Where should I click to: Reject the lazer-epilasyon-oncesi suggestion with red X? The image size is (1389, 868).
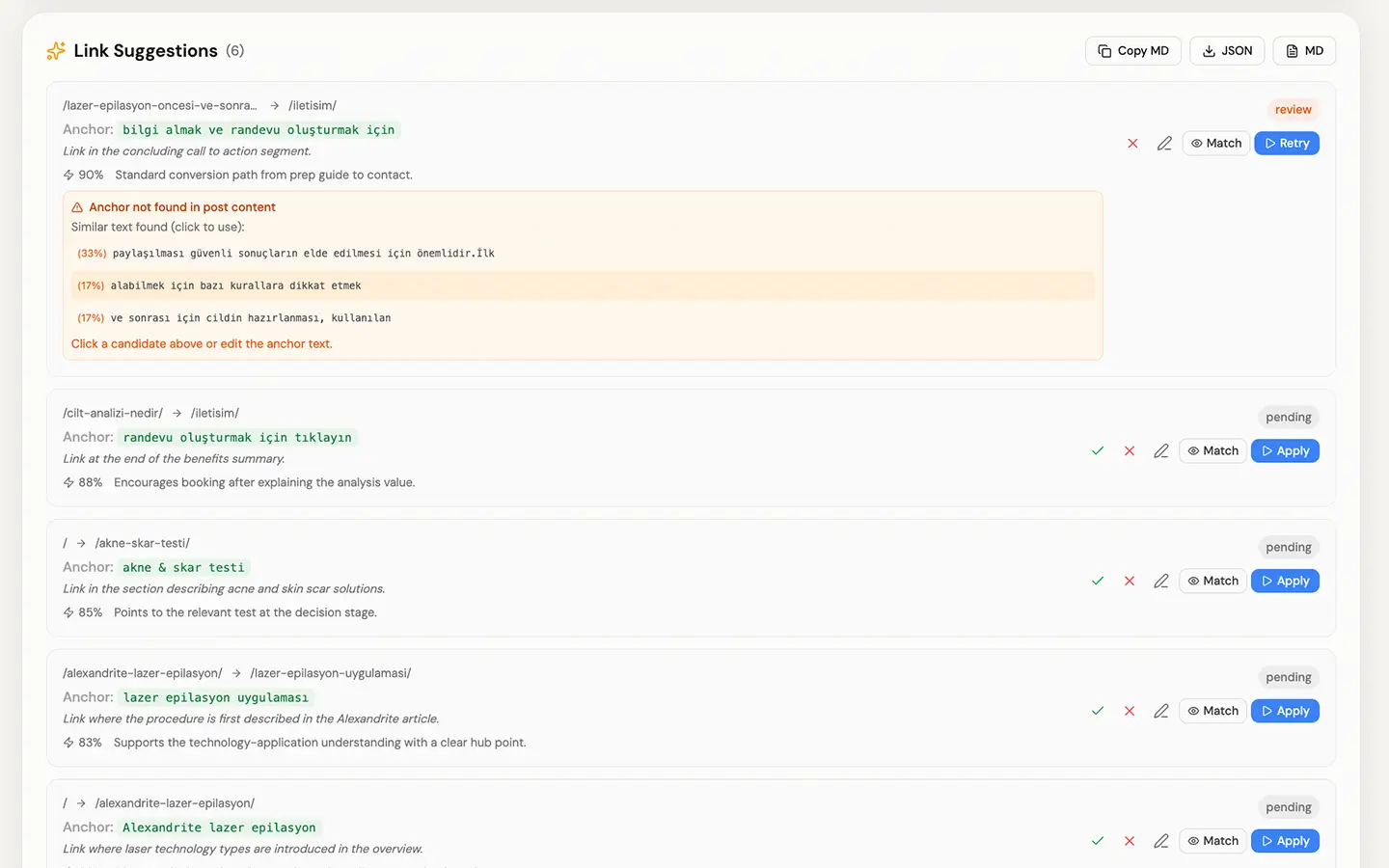(x=1132, y=144)
